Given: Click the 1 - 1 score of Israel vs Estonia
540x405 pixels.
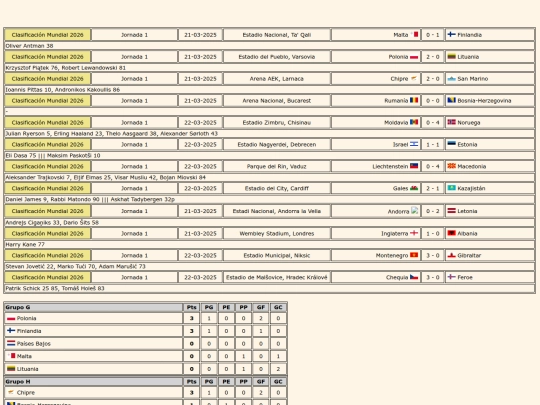Looking at the screenshot, I should point(433,145).
